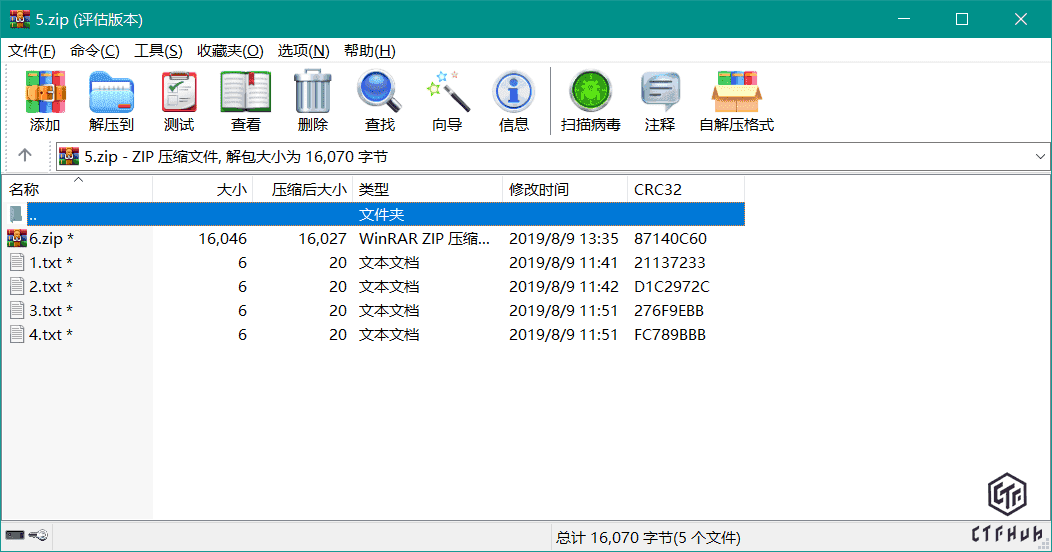Run the Test (测试) archive tool
The height and width of the screenshot is (552, 1052).
click(179, 101)
